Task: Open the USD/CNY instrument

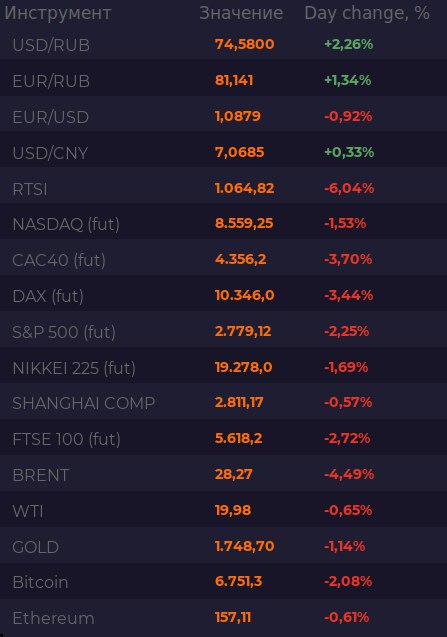Action: tap(50, 153)
